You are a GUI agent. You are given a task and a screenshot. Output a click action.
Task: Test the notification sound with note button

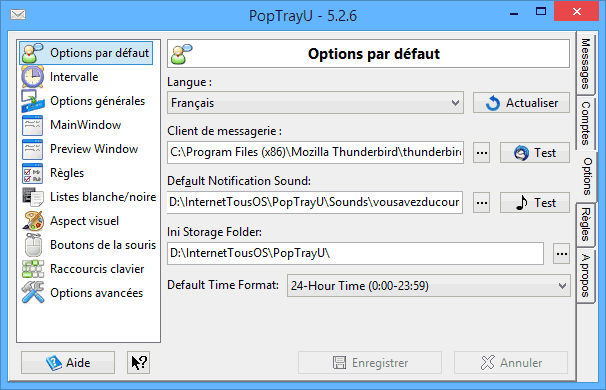pos(535,203)
